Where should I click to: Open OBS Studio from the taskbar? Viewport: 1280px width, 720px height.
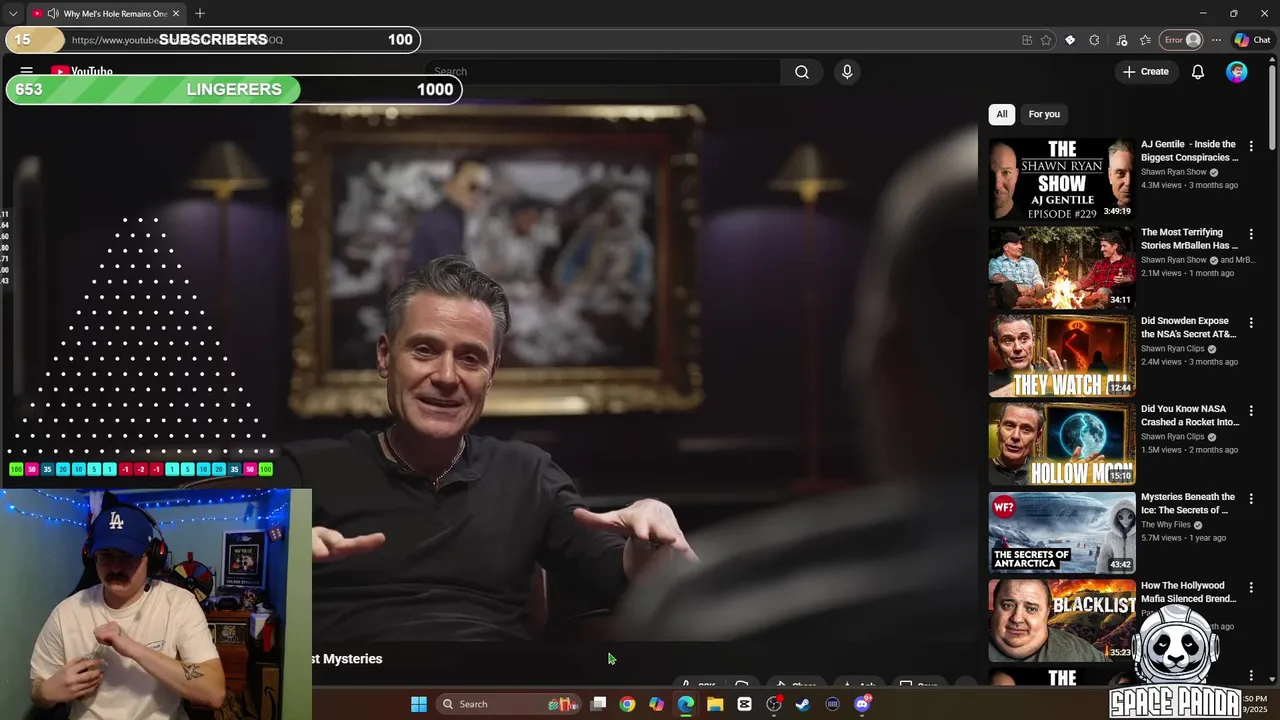[774, 704]
